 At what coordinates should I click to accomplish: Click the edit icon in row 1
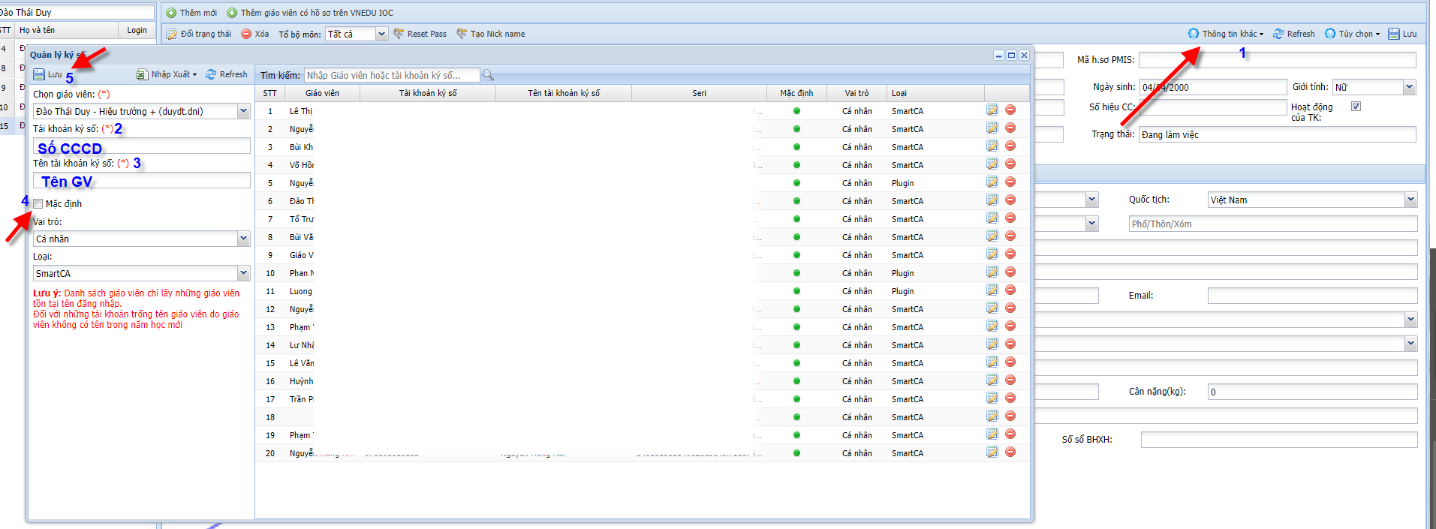pyautogui.click(x=992, y=111)
